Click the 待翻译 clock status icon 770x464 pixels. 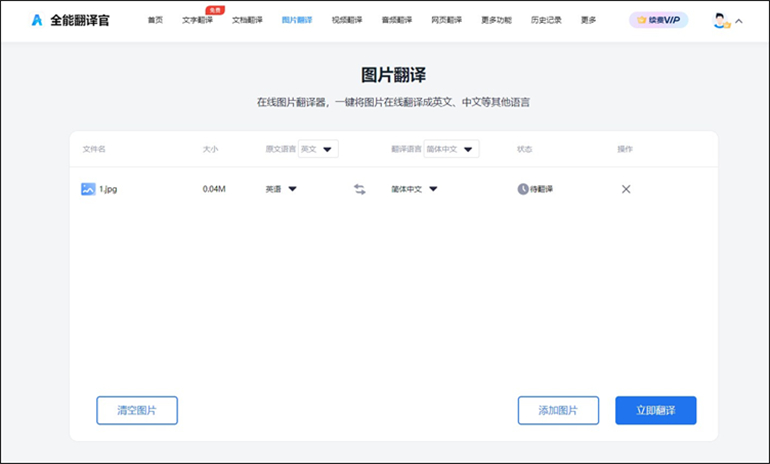(522, 189)
